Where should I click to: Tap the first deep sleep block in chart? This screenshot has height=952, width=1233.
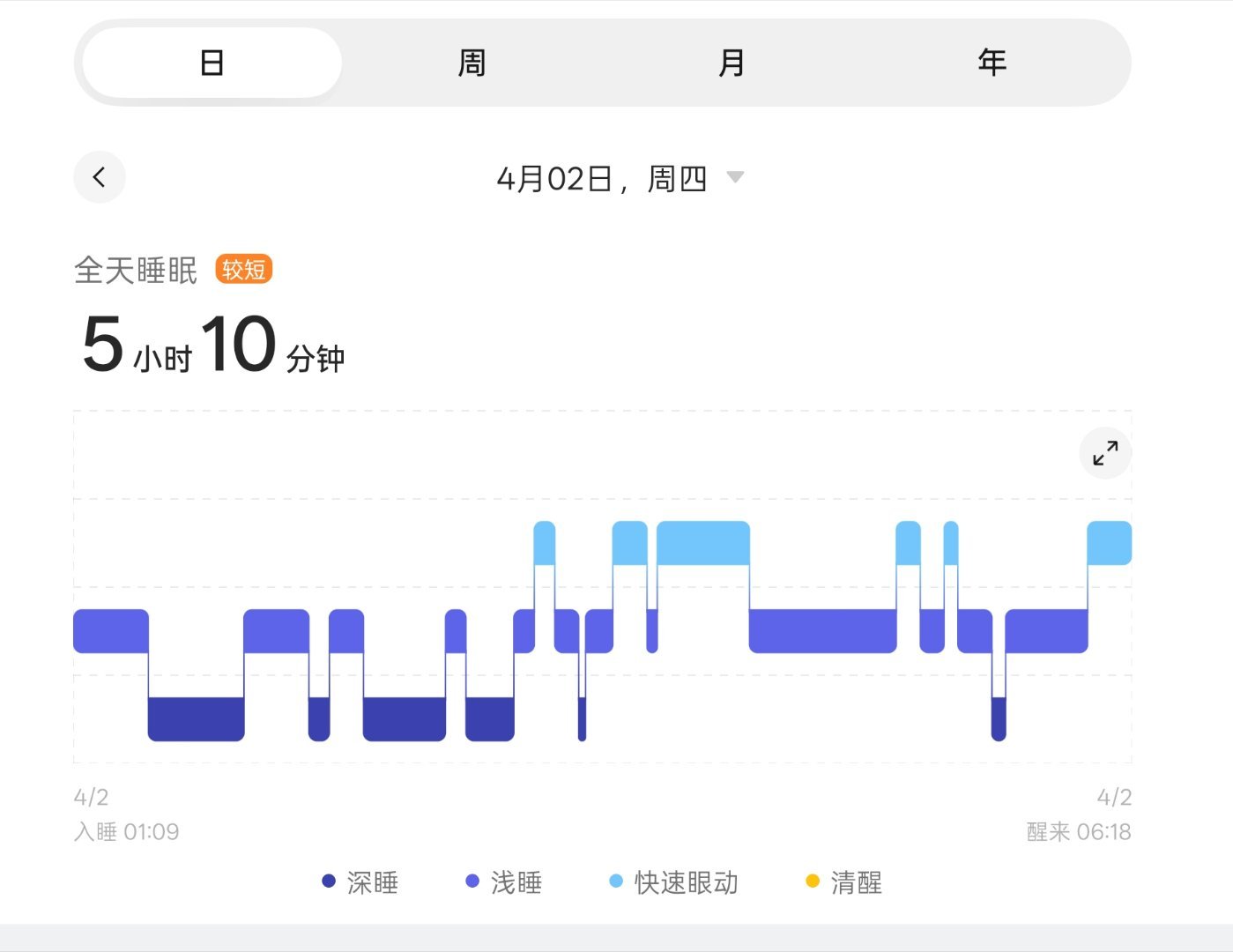(x=196, y=719)
